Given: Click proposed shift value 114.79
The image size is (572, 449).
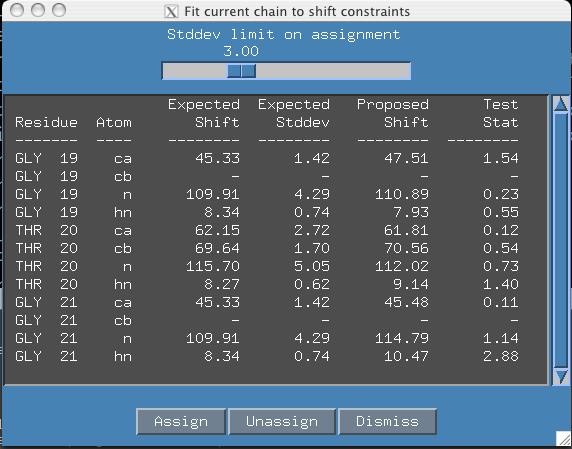Looking at the screenshot, I should [x=402, y=338].
